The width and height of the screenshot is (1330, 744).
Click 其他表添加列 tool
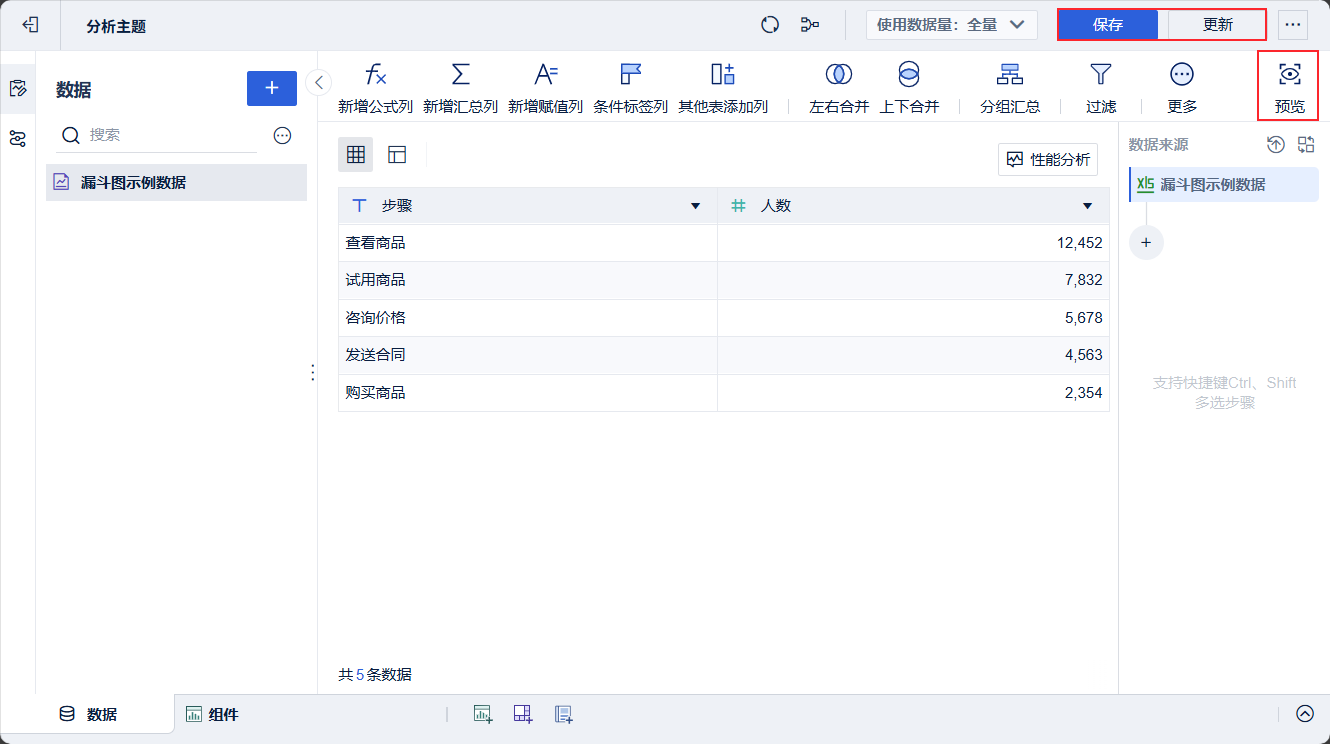coord(723,88)
